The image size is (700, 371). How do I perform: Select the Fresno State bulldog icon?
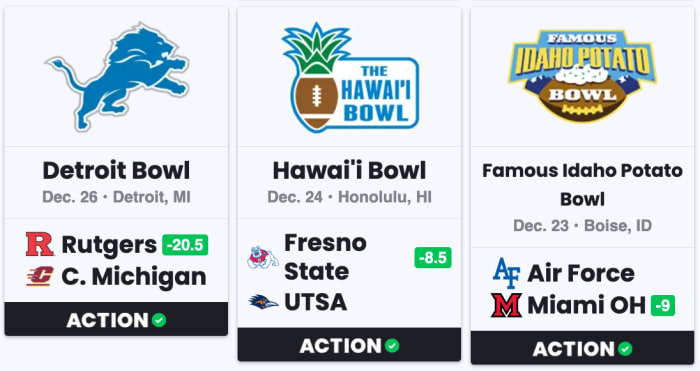click(263, 258)
